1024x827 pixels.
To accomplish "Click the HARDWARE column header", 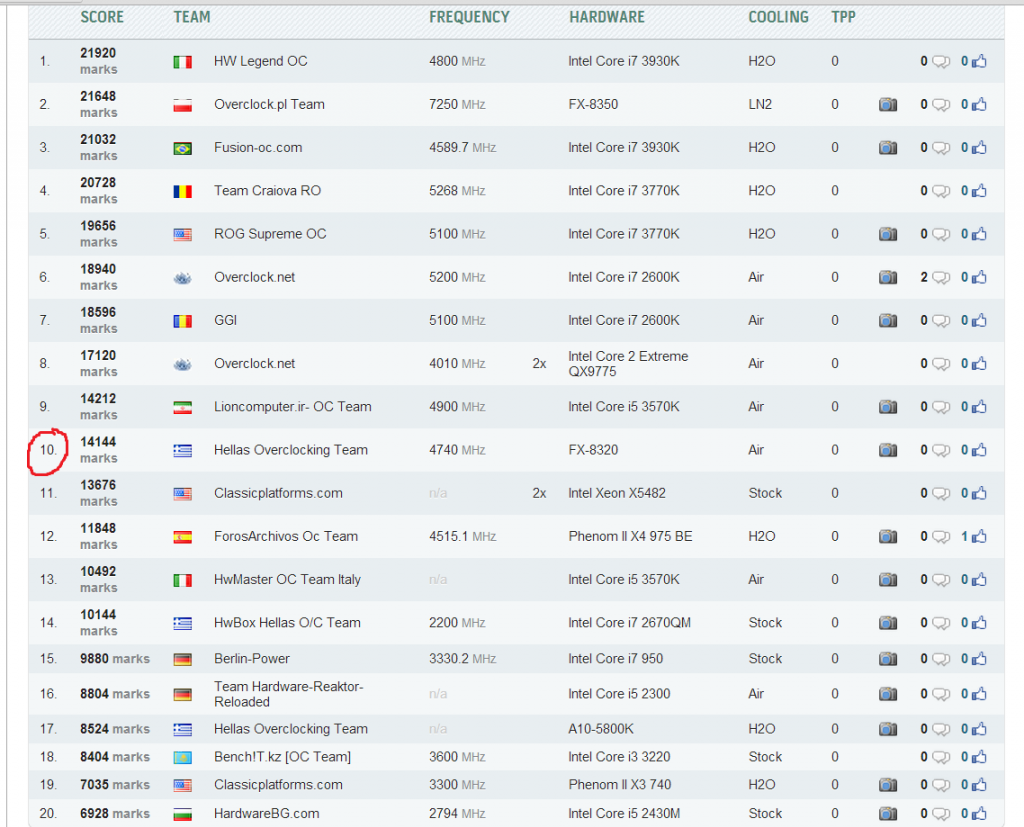I will point(607,17).
